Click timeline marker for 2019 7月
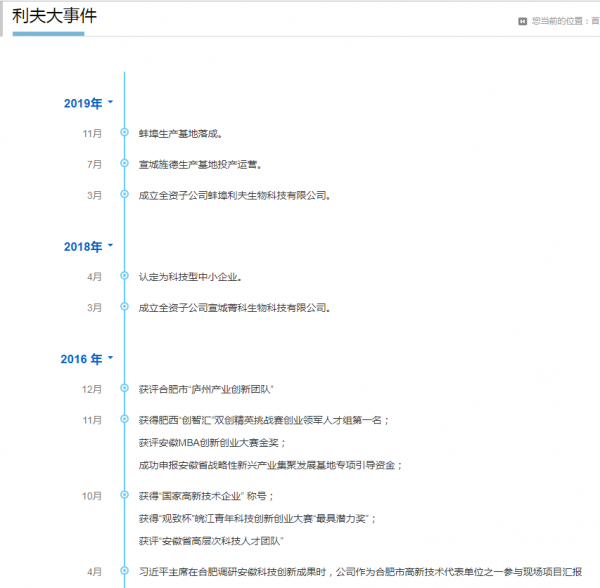This screenshot has height=588, width=600. (124, 163)
